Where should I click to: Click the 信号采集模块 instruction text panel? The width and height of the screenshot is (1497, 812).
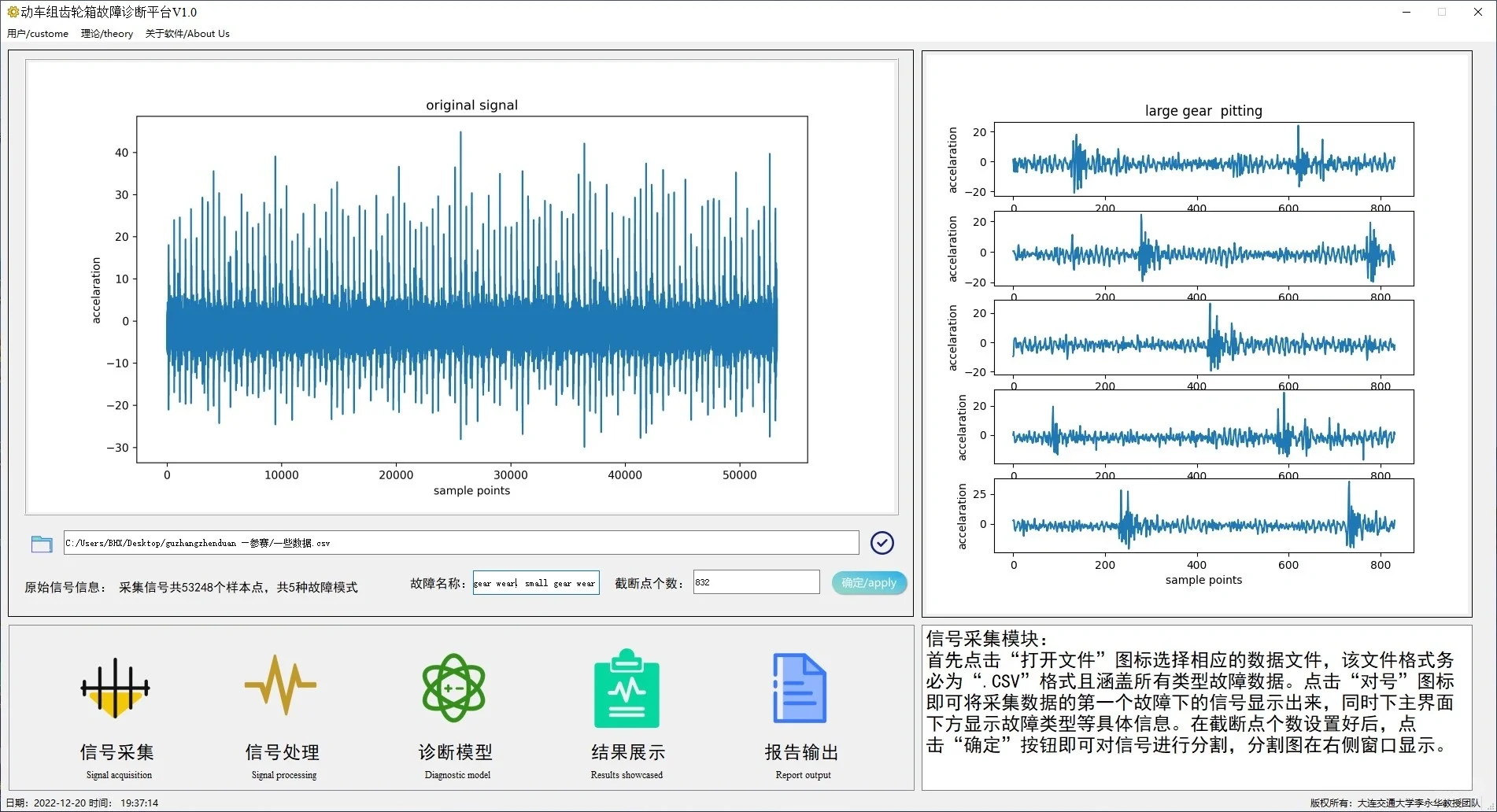[1196, 700]
